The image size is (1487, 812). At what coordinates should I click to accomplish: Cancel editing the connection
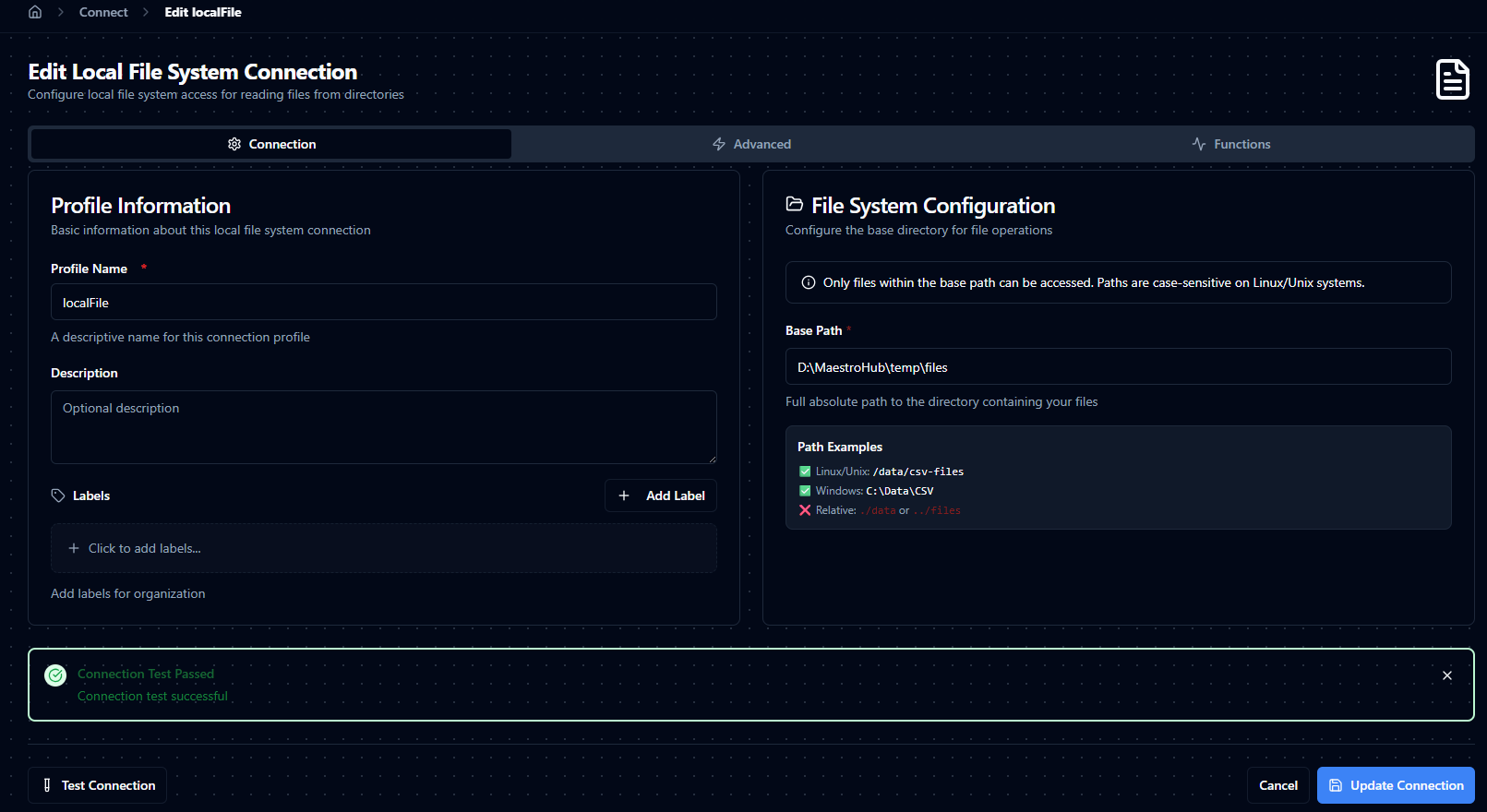pyautogui.click(x=1277, y=785)
